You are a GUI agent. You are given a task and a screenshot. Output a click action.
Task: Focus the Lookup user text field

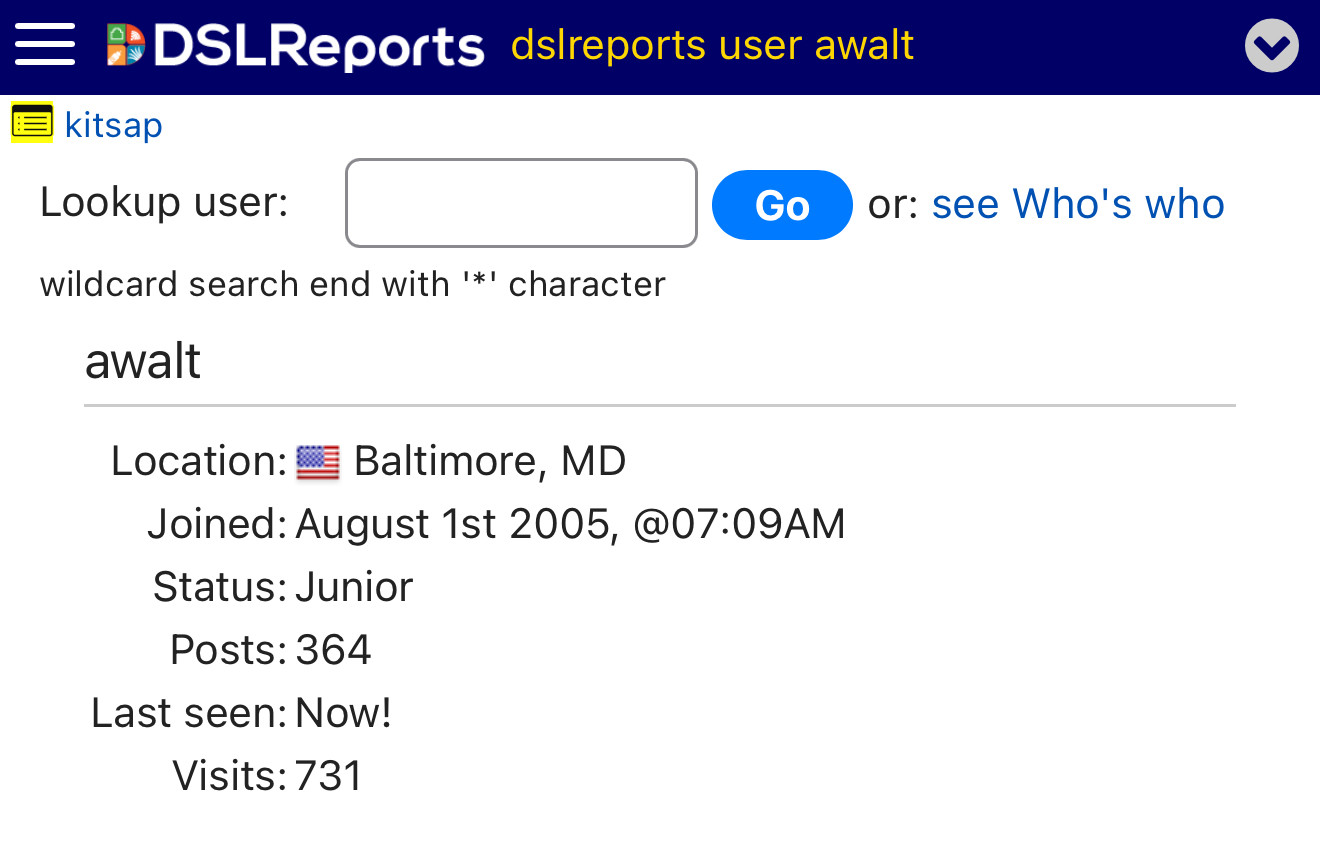(x=521, y=203)
